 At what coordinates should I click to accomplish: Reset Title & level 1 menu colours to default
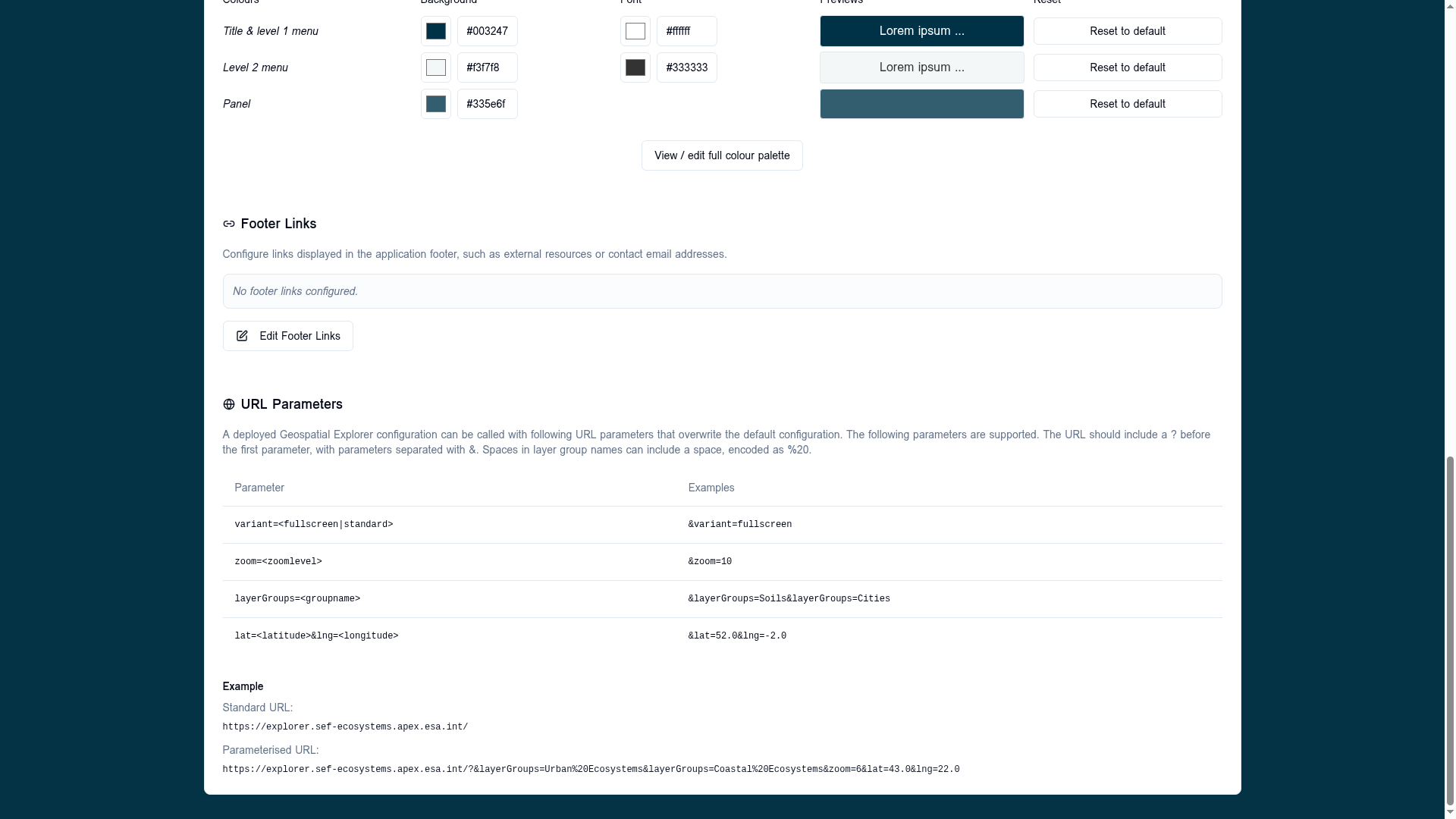pos(1128,31)
